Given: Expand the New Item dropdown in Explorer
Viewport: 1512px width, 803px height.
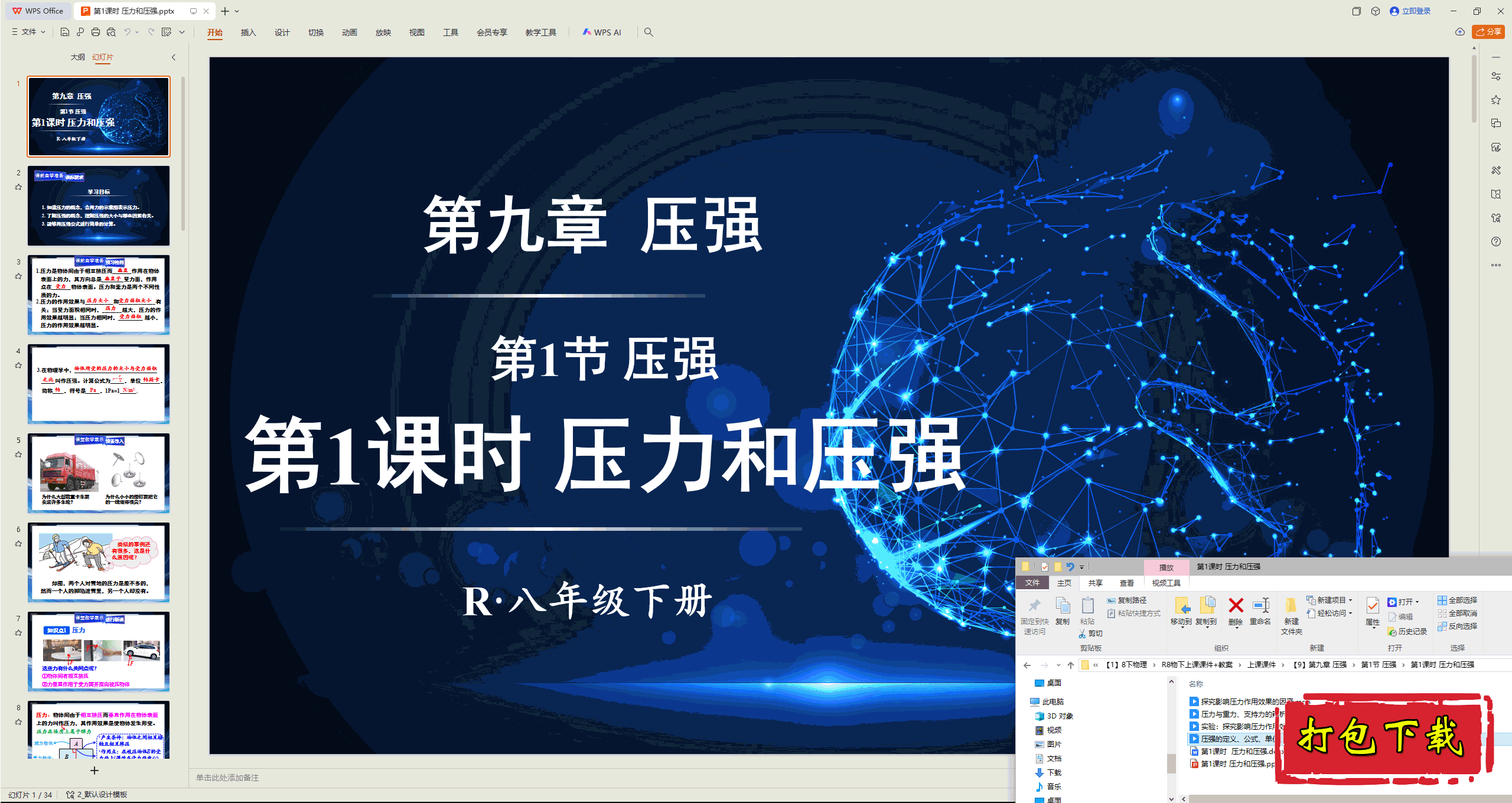Looking at the screenshot, I should pyautogui.click(x=1351, y=600).
